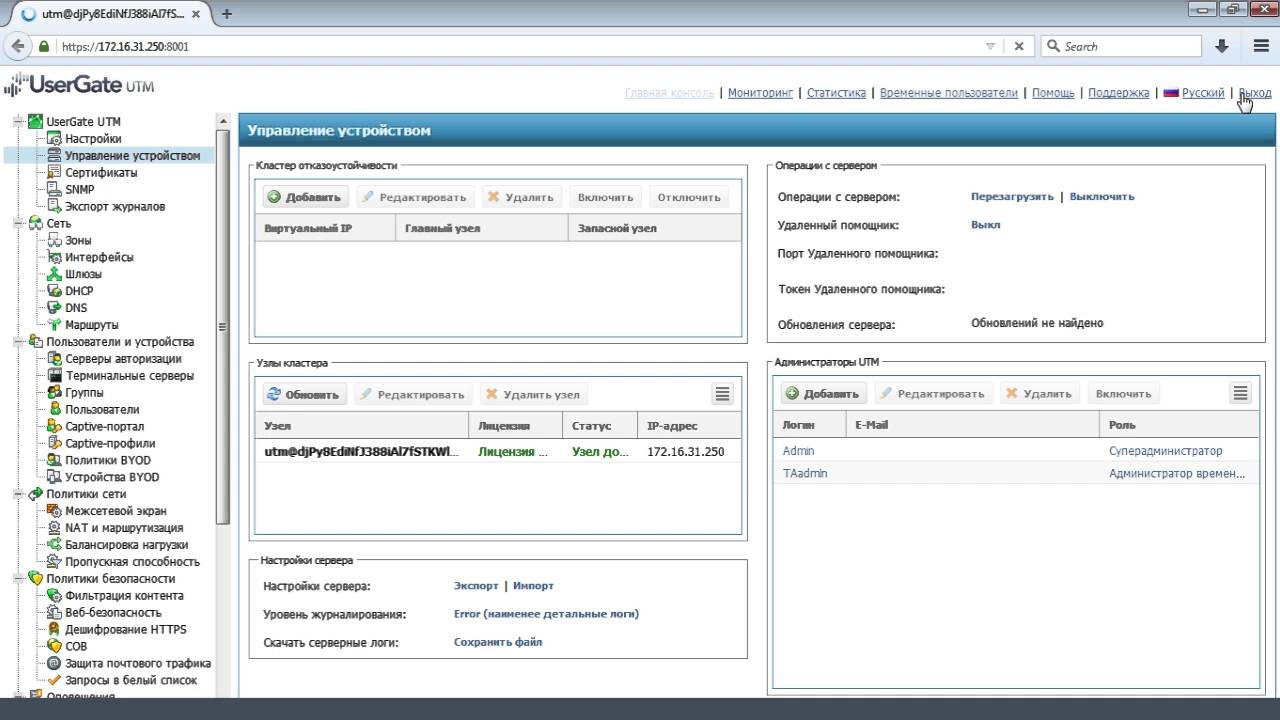Open URL history dropdown arrow in address bar

pyautogui.click(x=990, y=46)
